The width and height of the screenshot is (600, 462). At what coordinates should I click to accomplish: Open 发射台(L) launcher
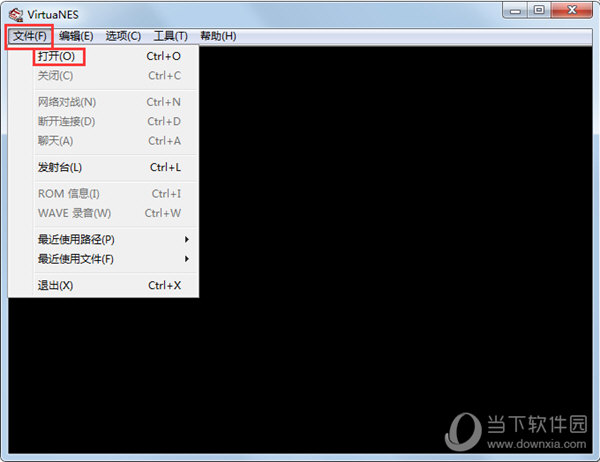pyautogui.click(x=60, y=167)
